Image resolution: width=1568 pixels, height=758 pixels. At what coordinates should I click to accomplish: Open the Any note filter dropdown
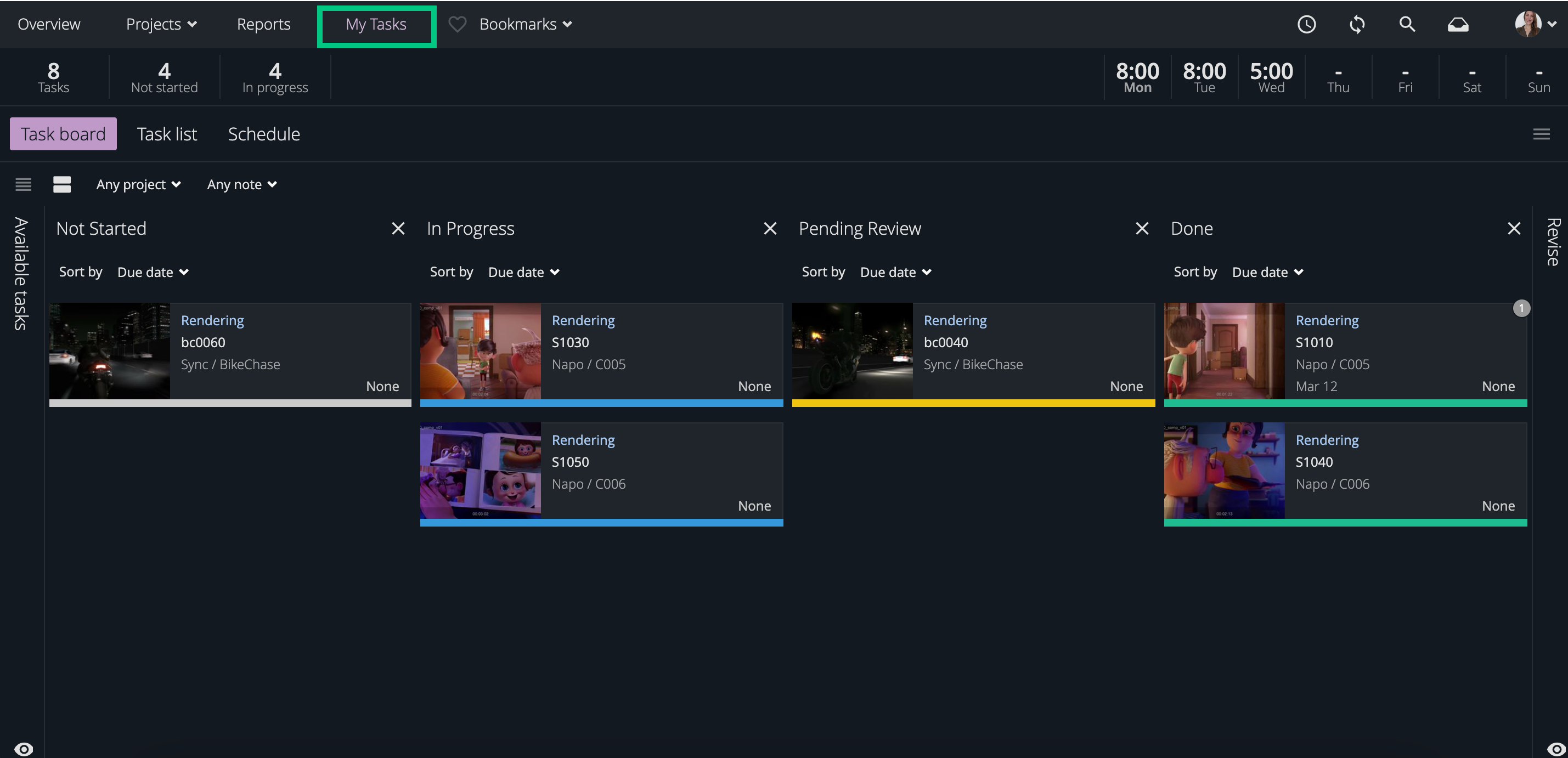click(x=241, y=184)
